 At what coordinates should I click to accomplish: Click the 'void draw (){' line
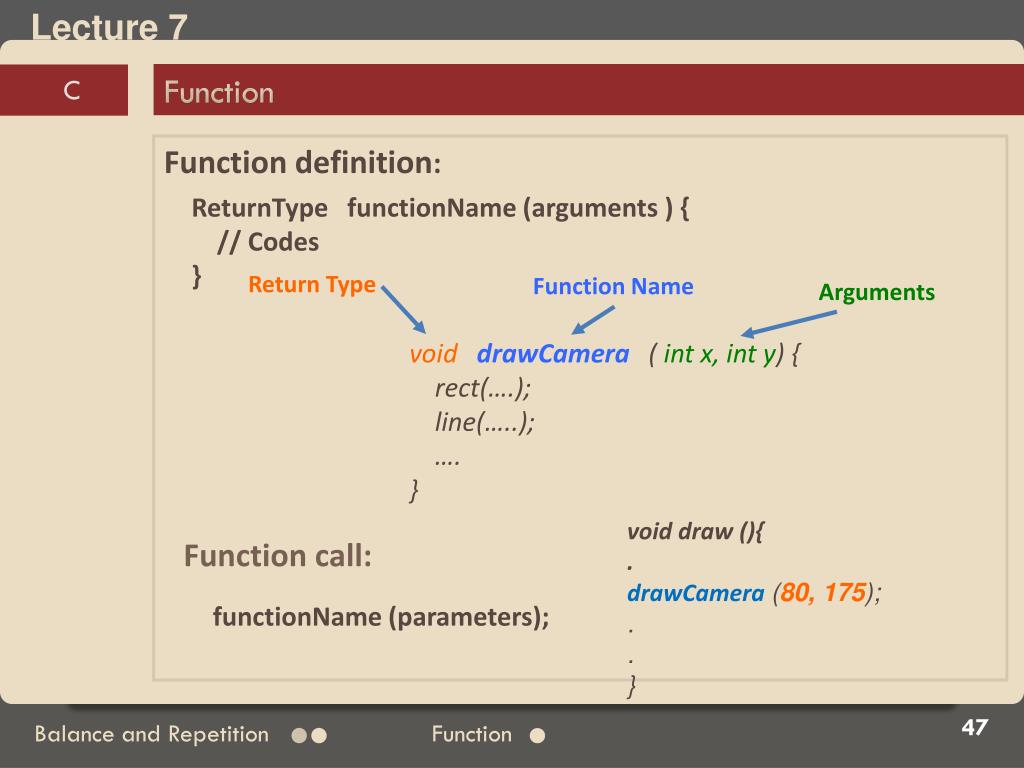(x=695, y=532)
